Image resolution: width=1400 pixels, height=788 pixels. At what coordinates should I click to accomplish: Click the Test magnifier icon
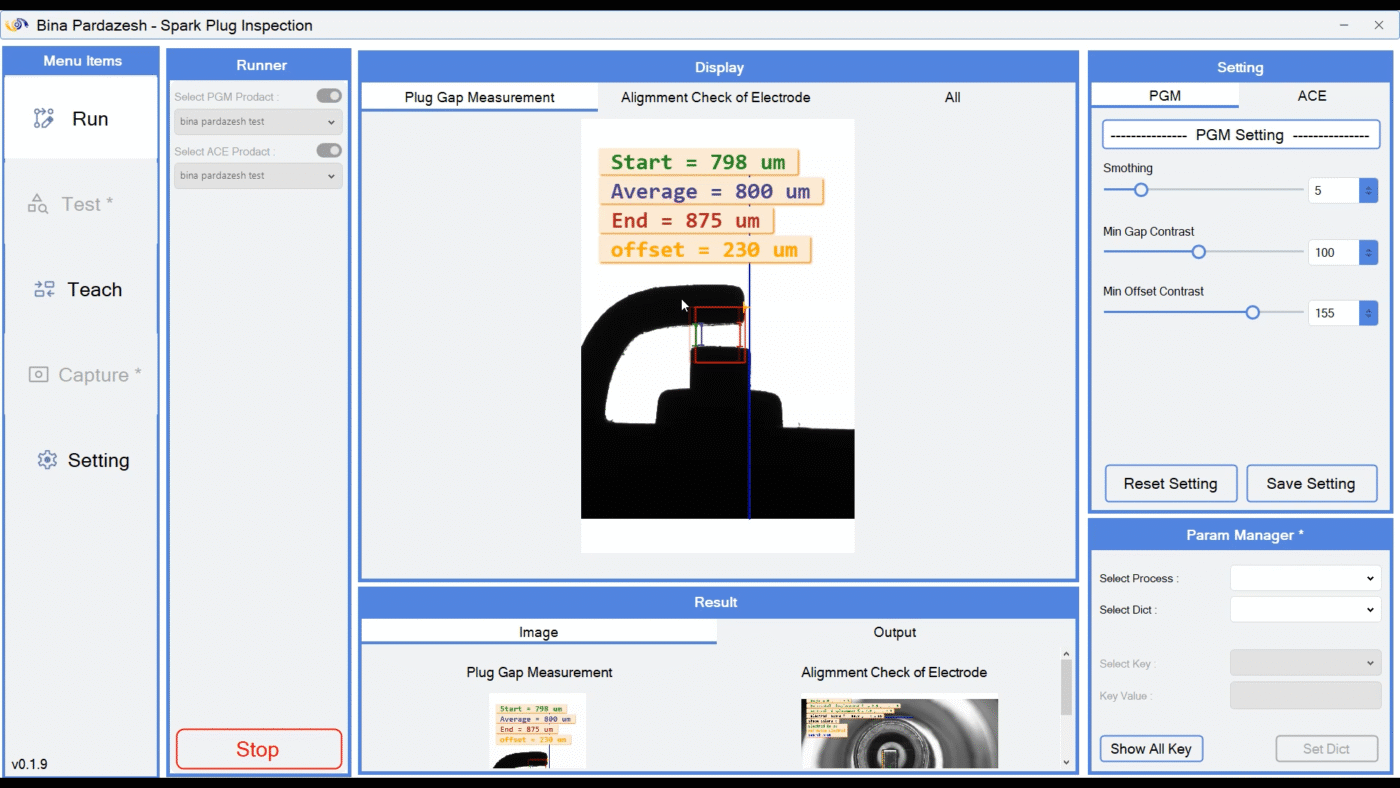[38, 204]
